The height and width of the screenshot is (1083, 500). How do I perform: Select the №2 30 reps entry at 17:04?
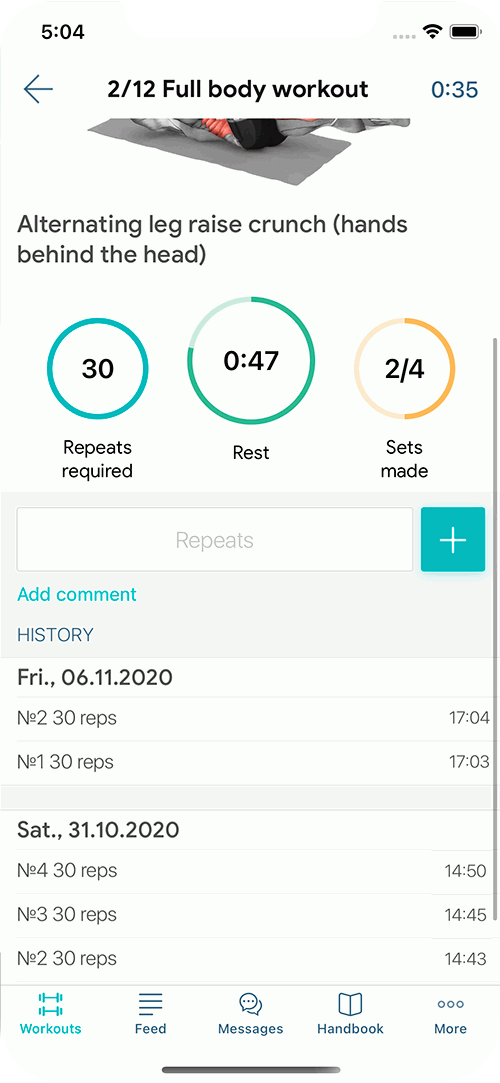[250, 718]
